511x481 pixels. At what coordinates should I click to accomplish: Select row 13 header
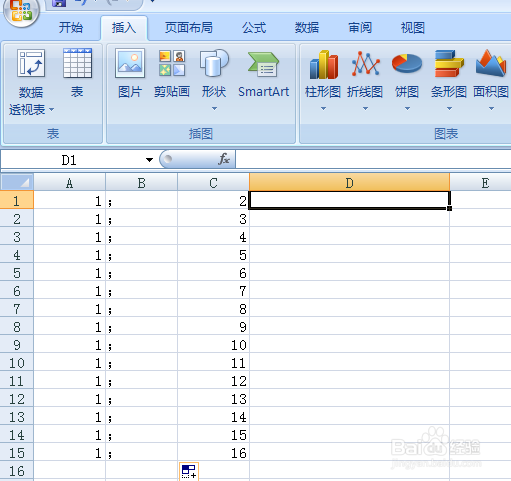click(17, 416)
